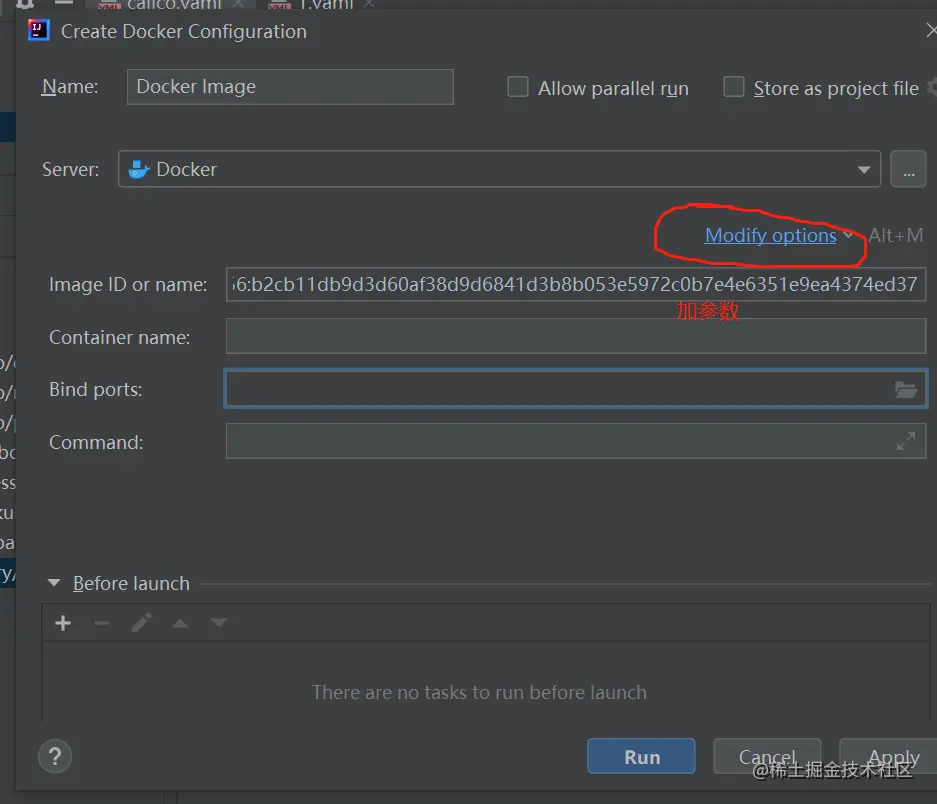Enable Allow parallel run checkbox
937x804 pixels.
point(518,87)
